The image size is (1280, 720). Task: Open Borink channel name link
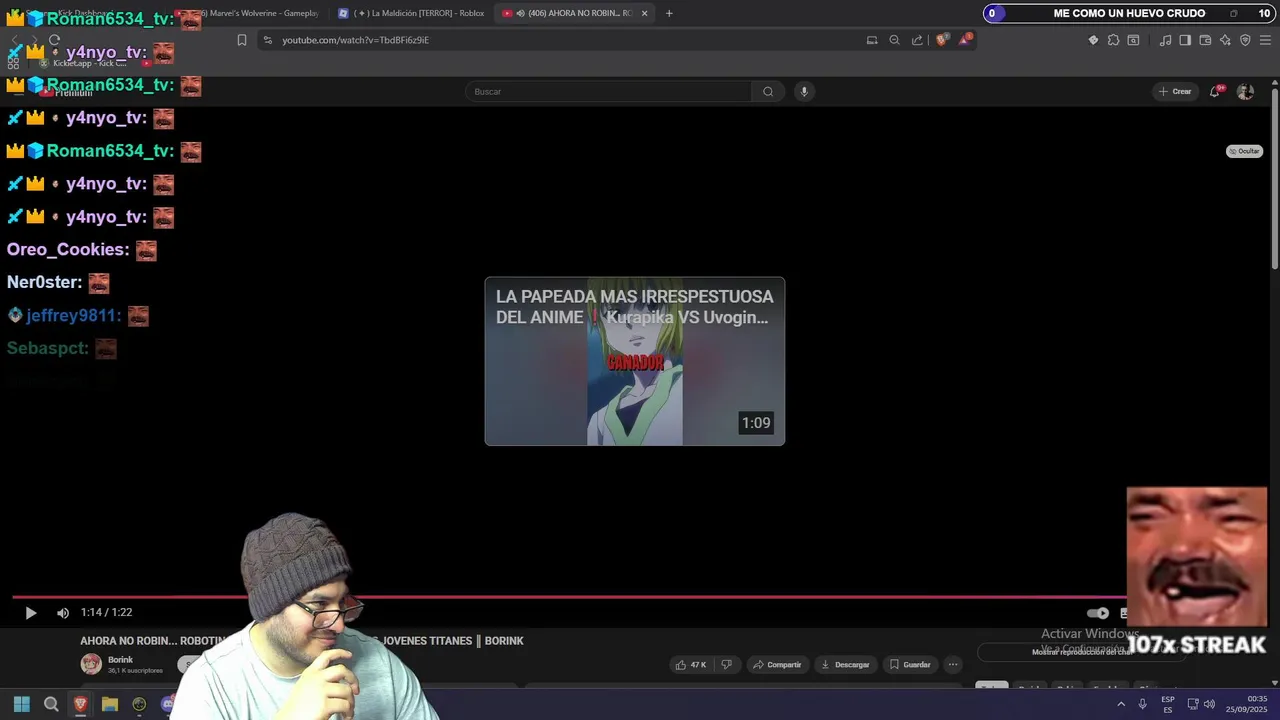point(120,660)
